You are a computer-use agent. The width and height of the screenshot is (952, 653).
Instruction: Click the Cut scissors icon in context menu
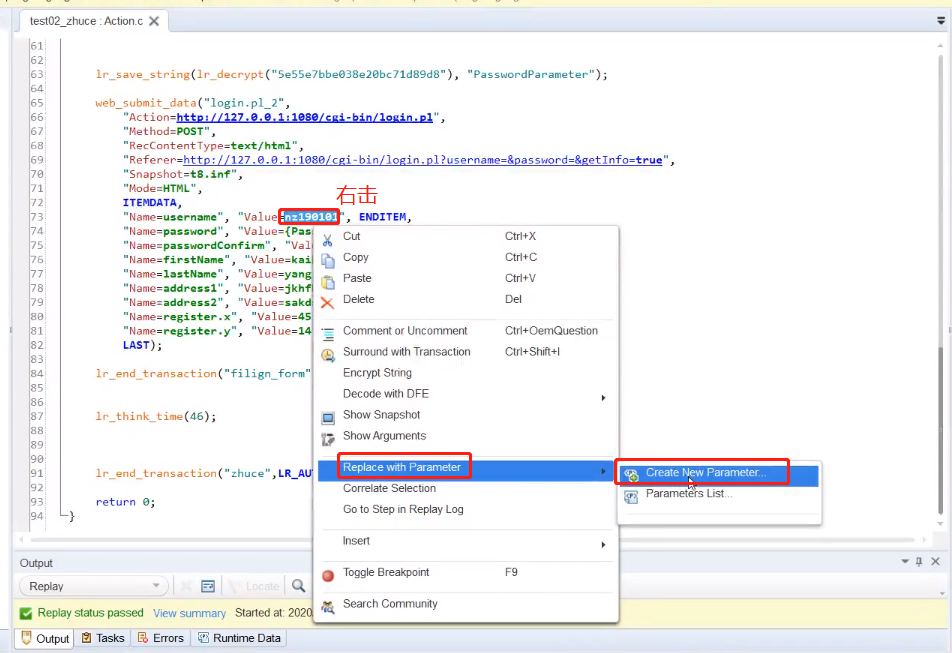[328, 240]
